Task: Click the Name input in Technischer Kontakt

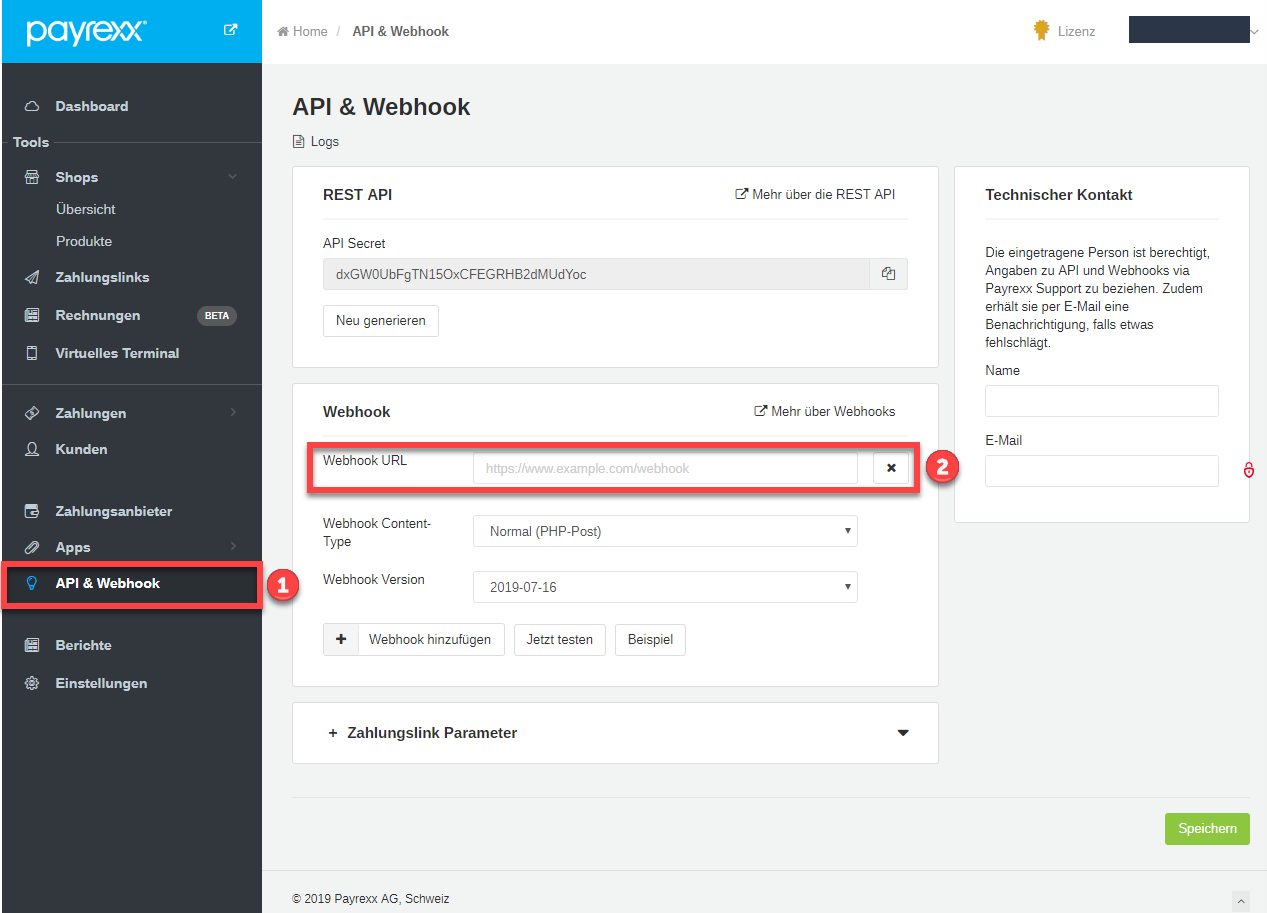Action: 1102,401
